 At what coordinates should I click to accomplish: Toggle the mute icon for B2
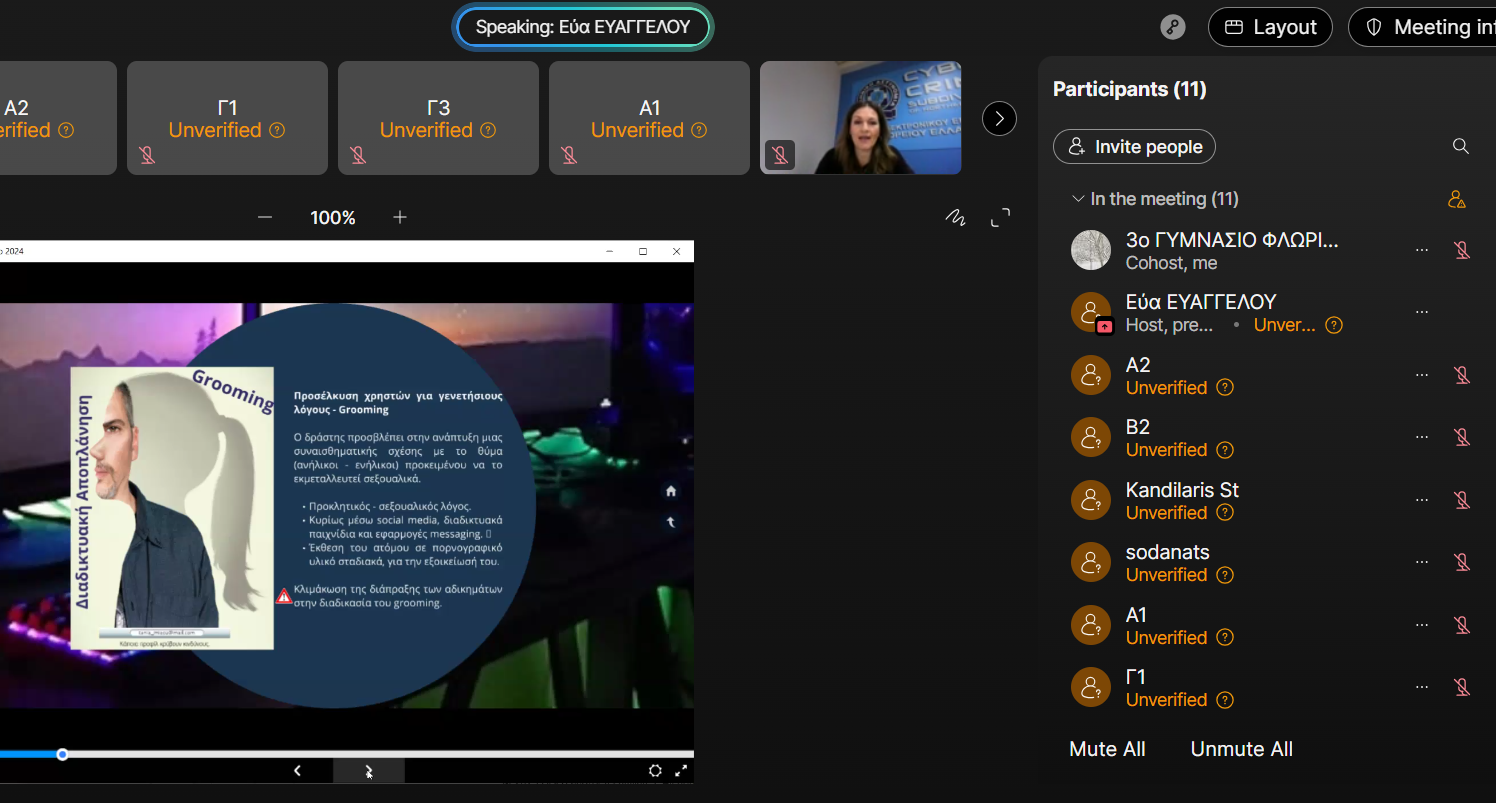pyautogui.click(x=1461, y=437)
